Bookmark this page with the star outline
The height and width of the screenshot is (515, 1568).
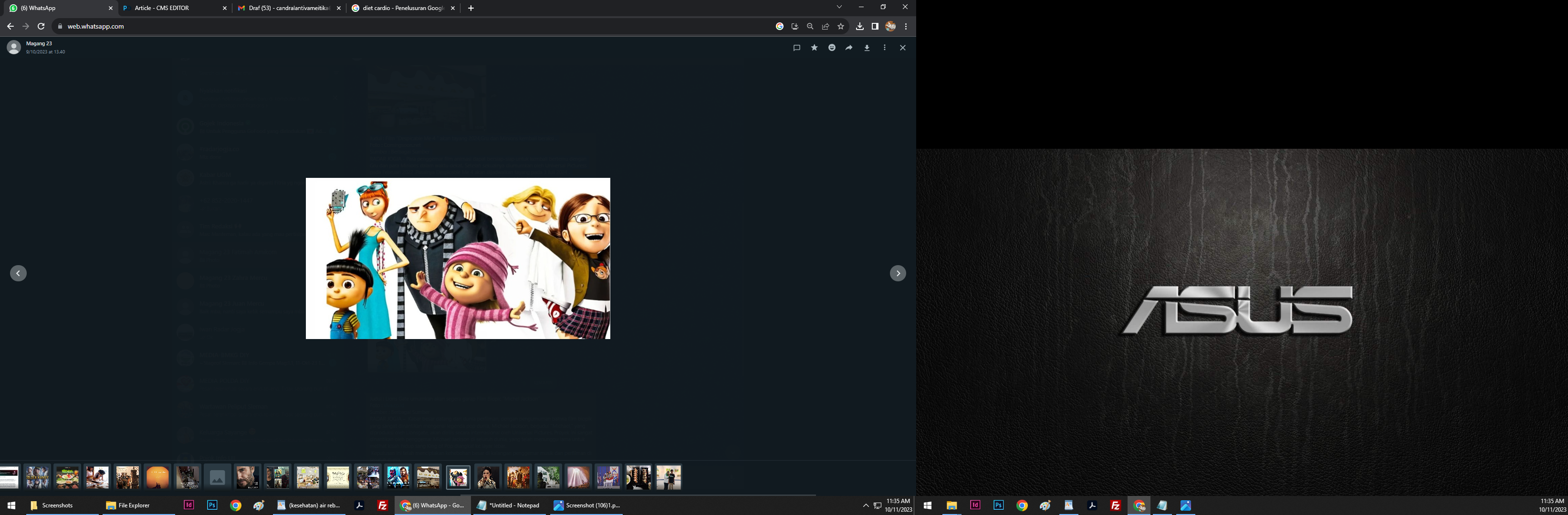point(841,26)
